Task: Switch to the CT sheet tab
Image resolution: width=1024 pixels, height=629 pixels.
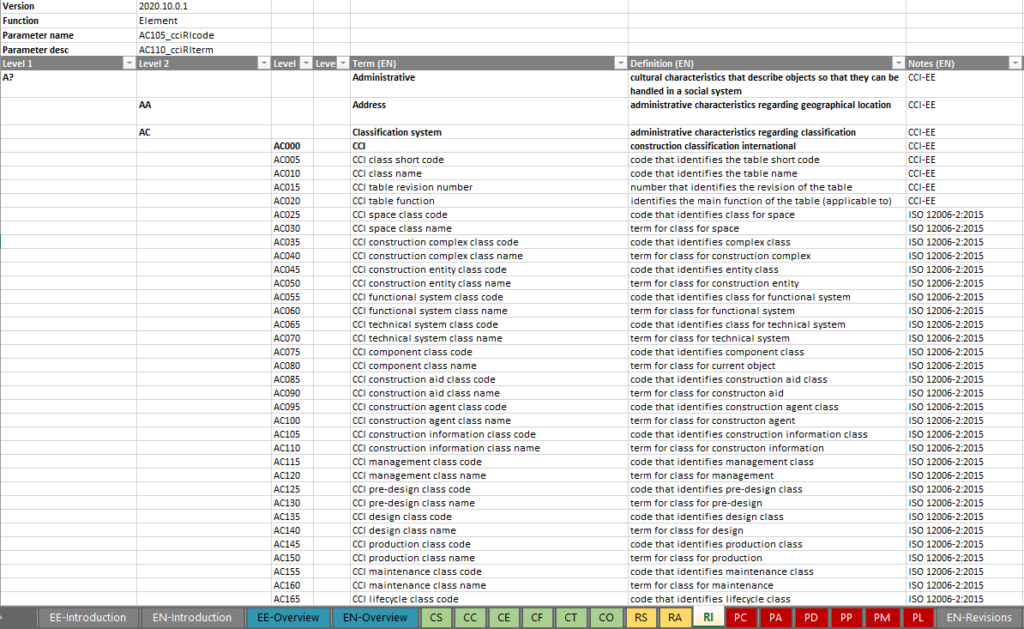Action: 571,618
